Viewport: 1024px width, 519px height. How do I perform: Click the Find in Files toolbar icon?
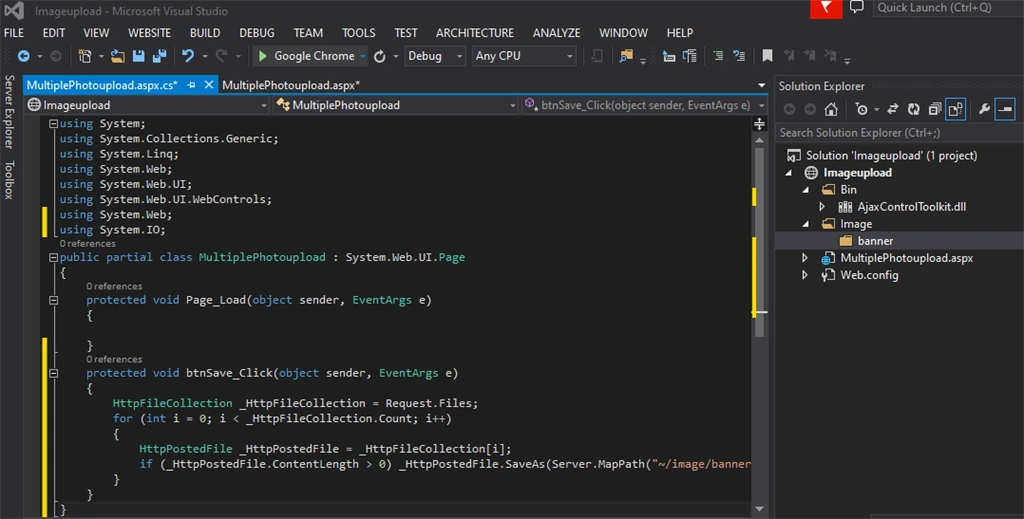(x=626, y=56)
